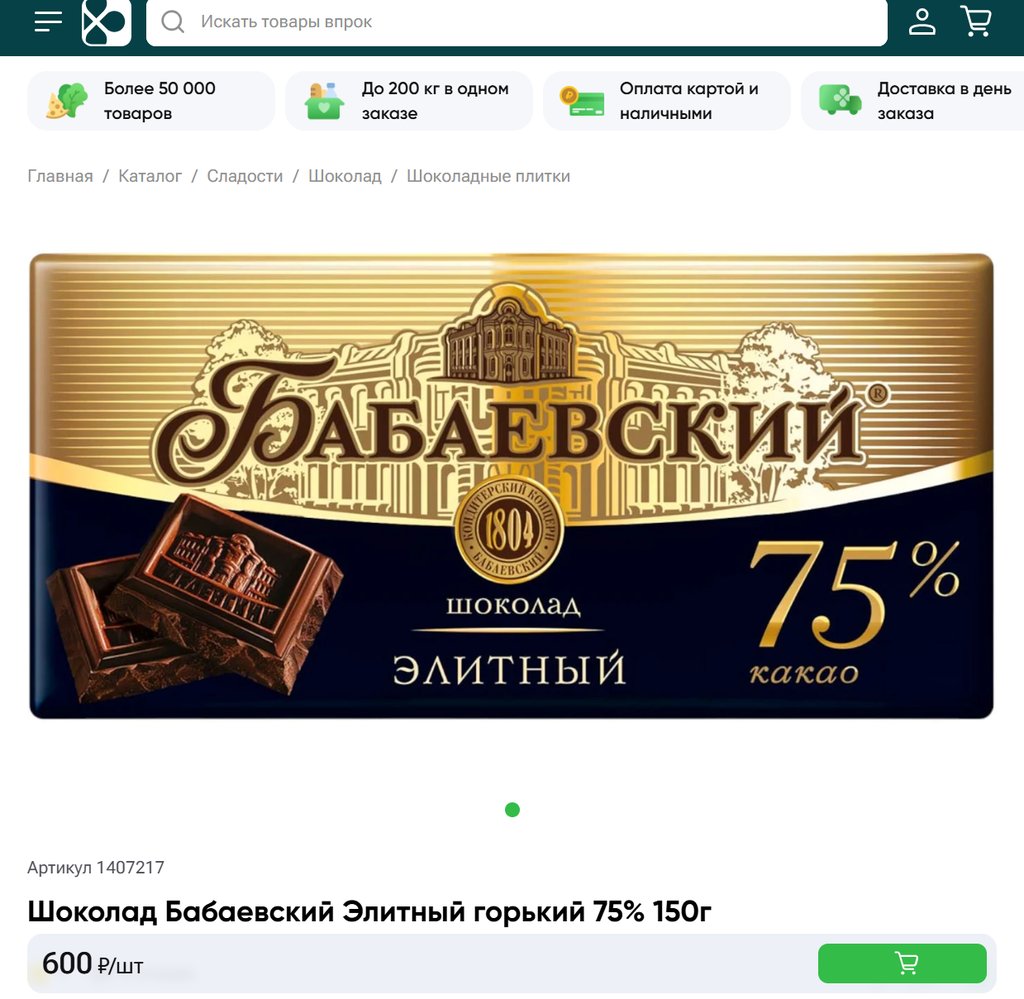Open the shopping cart in header
Viewport: 1024px width, 999px height.
coord(976,22)
